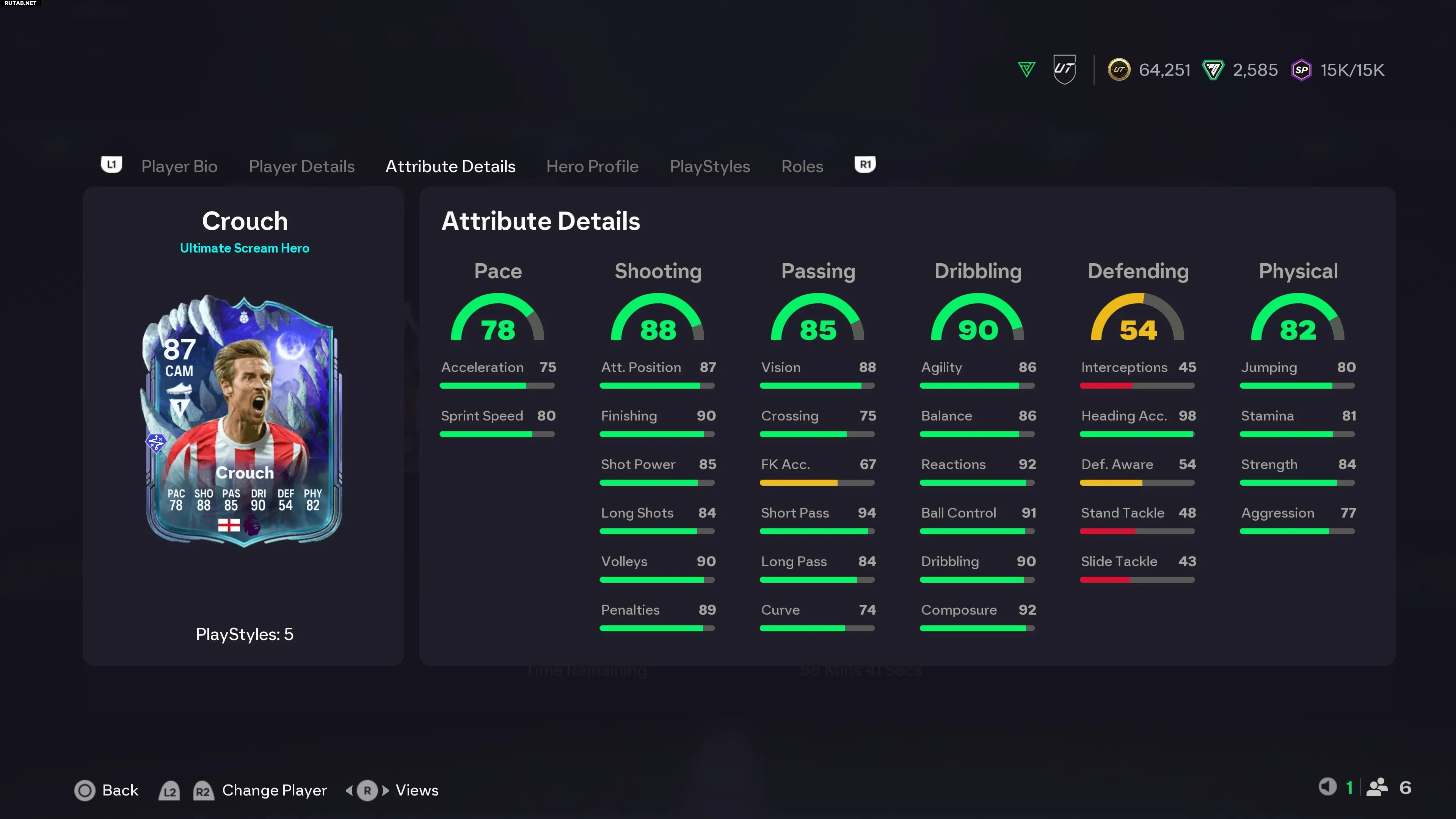Click the Heading Acc. progress bar
Image resolution: width=1456 pixels, height=819 pixels.
coord(1137,434)
